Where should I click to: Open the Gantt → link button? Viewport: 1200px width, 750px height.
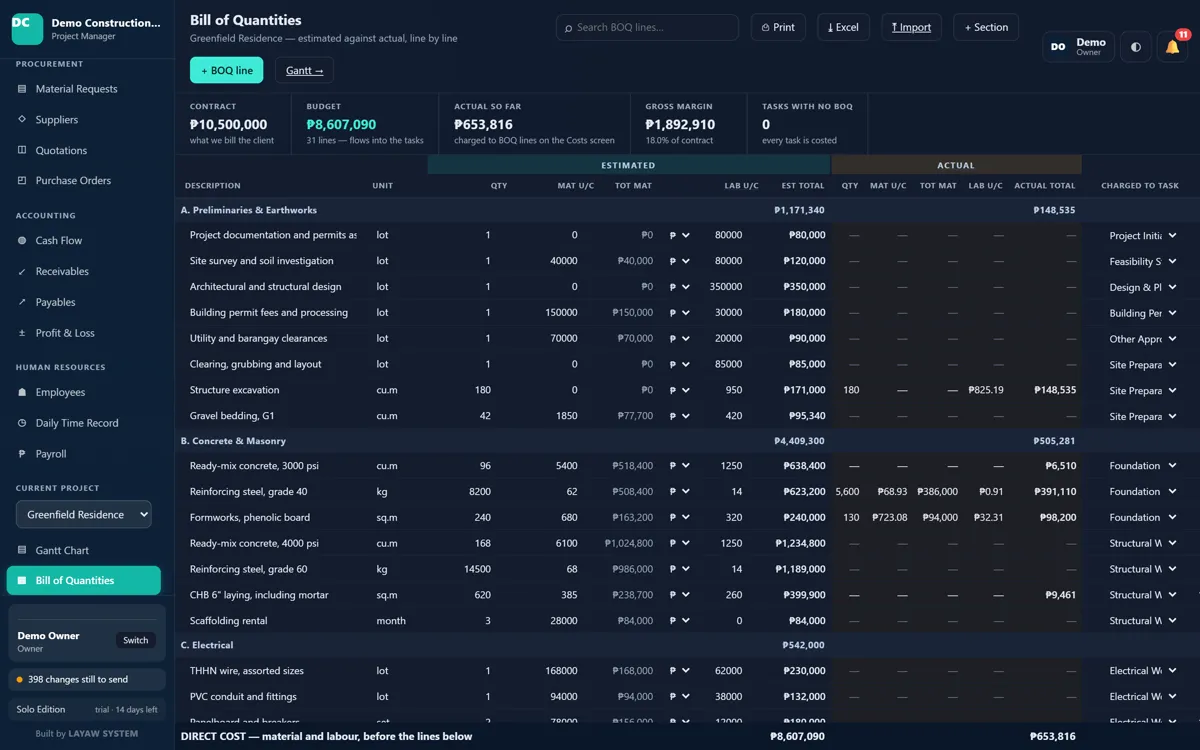coord(304,70)
